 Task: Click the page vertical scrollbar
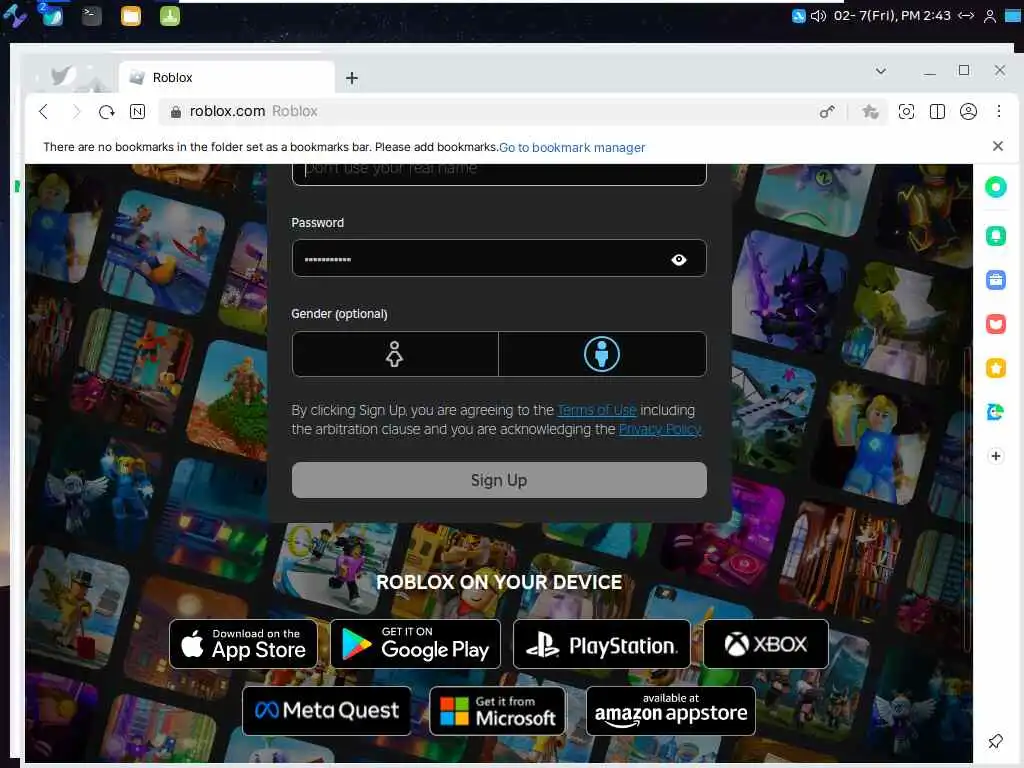pyautogui.click(x=967, y=498)
